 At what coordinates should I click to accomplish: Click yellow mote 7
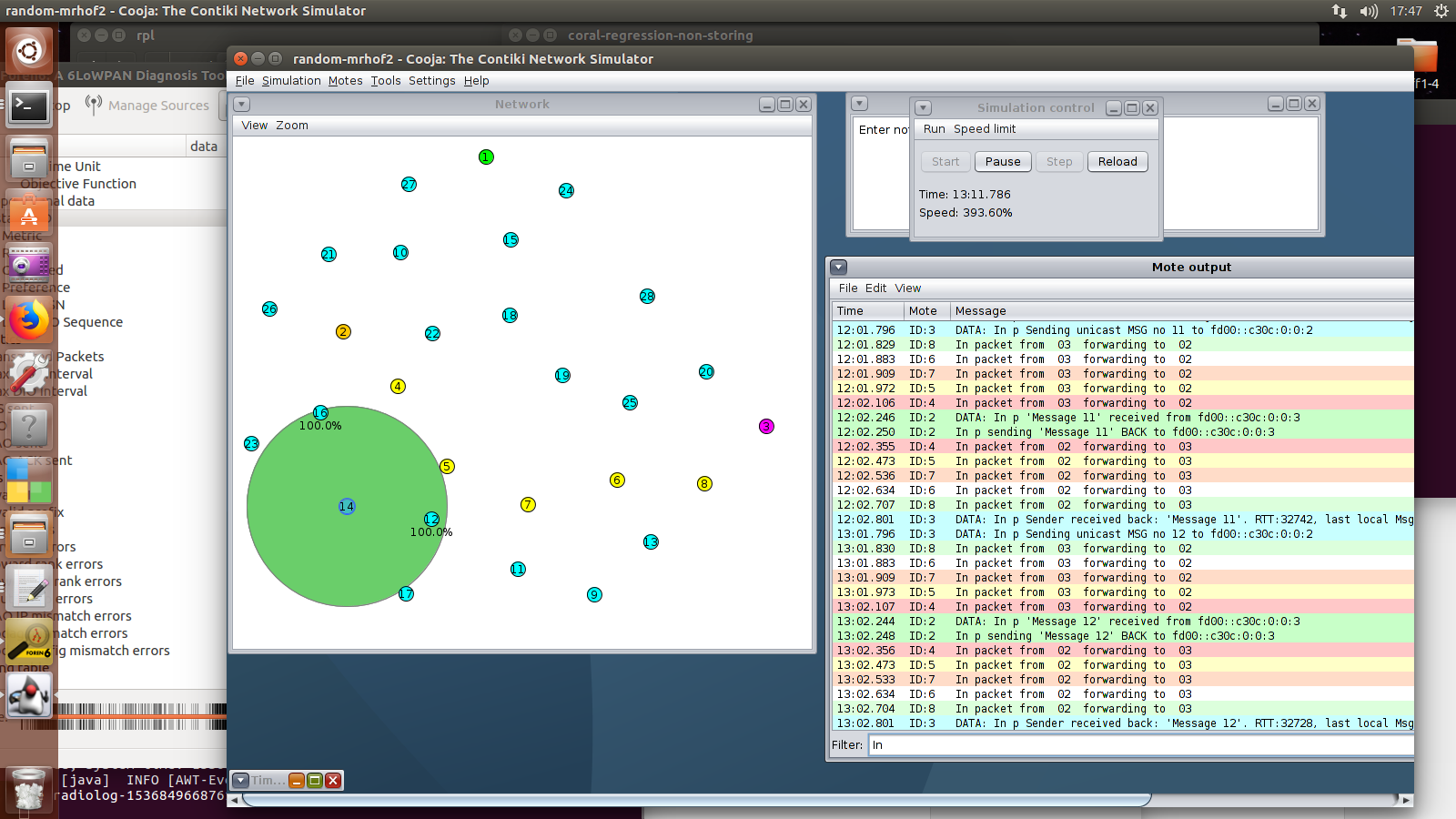coord(528,505)
